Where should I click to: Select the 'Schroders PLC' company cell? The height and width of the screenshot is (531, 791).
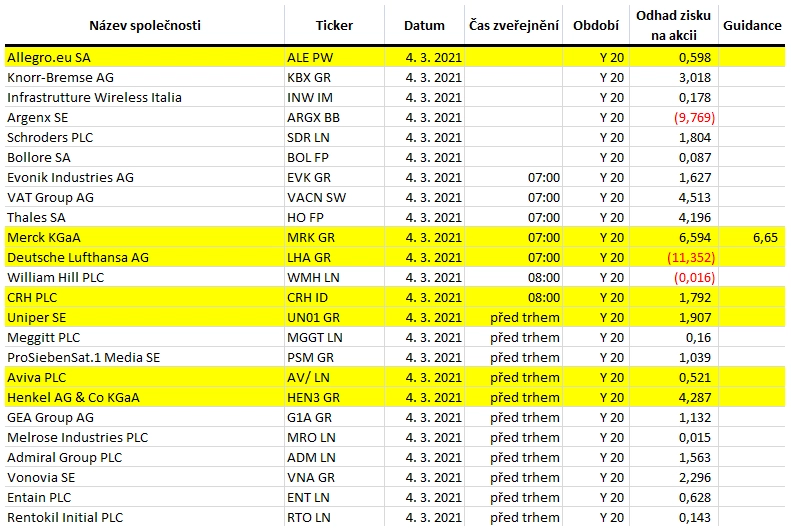145,137
